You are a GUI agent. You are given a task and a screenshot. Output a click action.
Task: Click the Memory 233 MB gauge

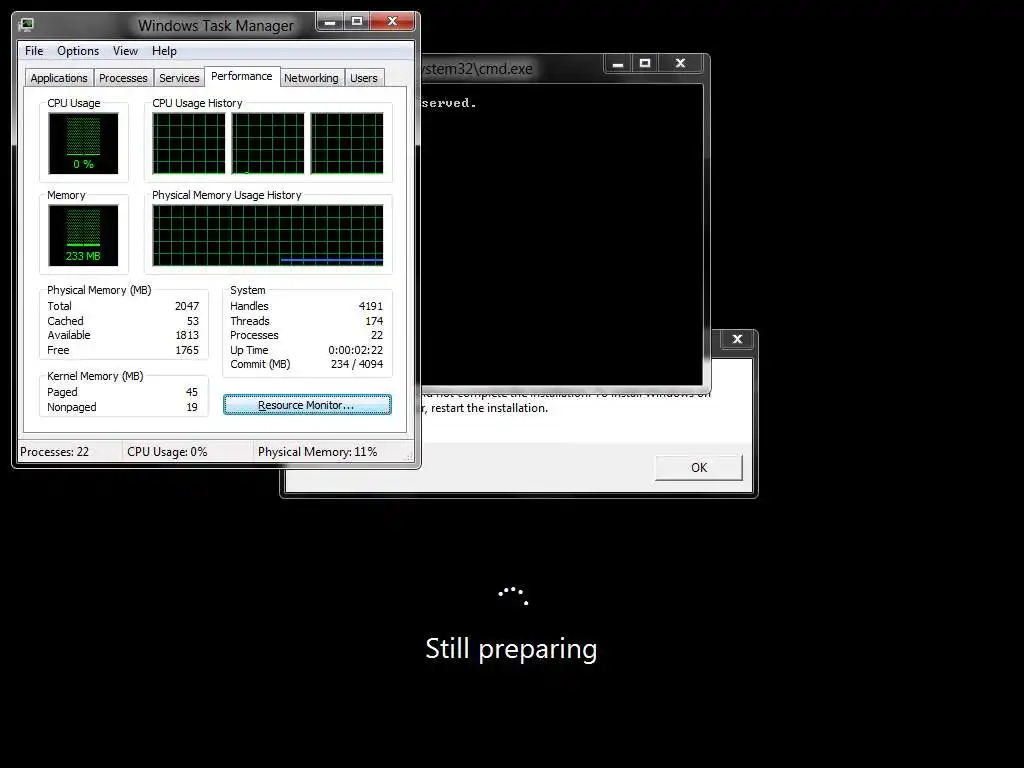[83, 236]
